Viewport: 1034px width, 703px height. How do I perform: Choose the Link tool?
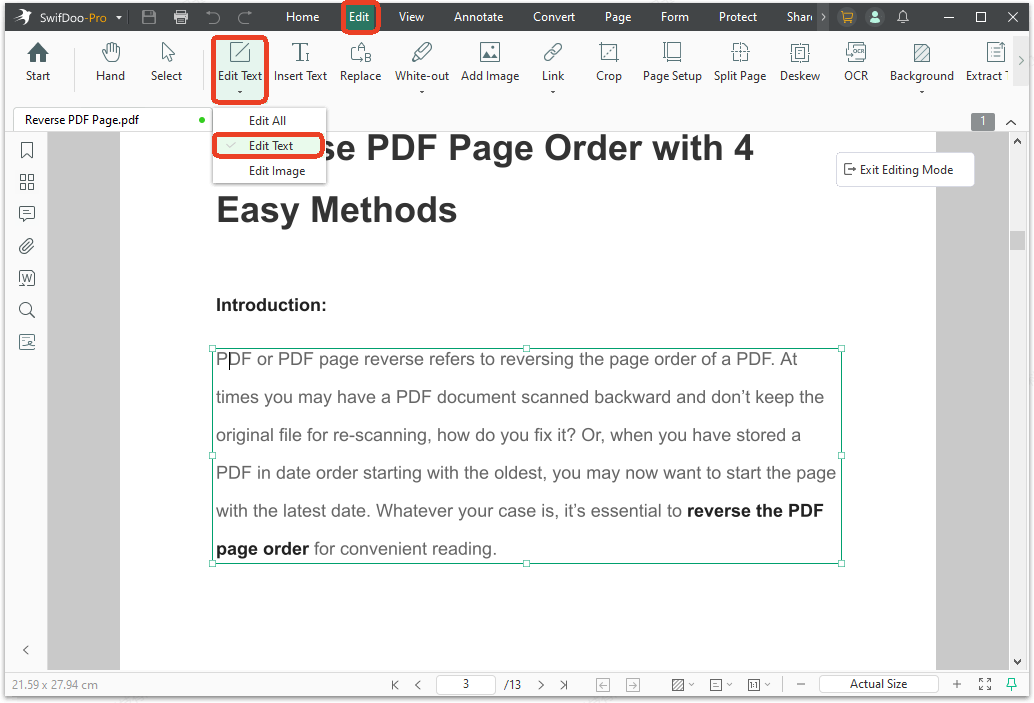click(553, 62)
